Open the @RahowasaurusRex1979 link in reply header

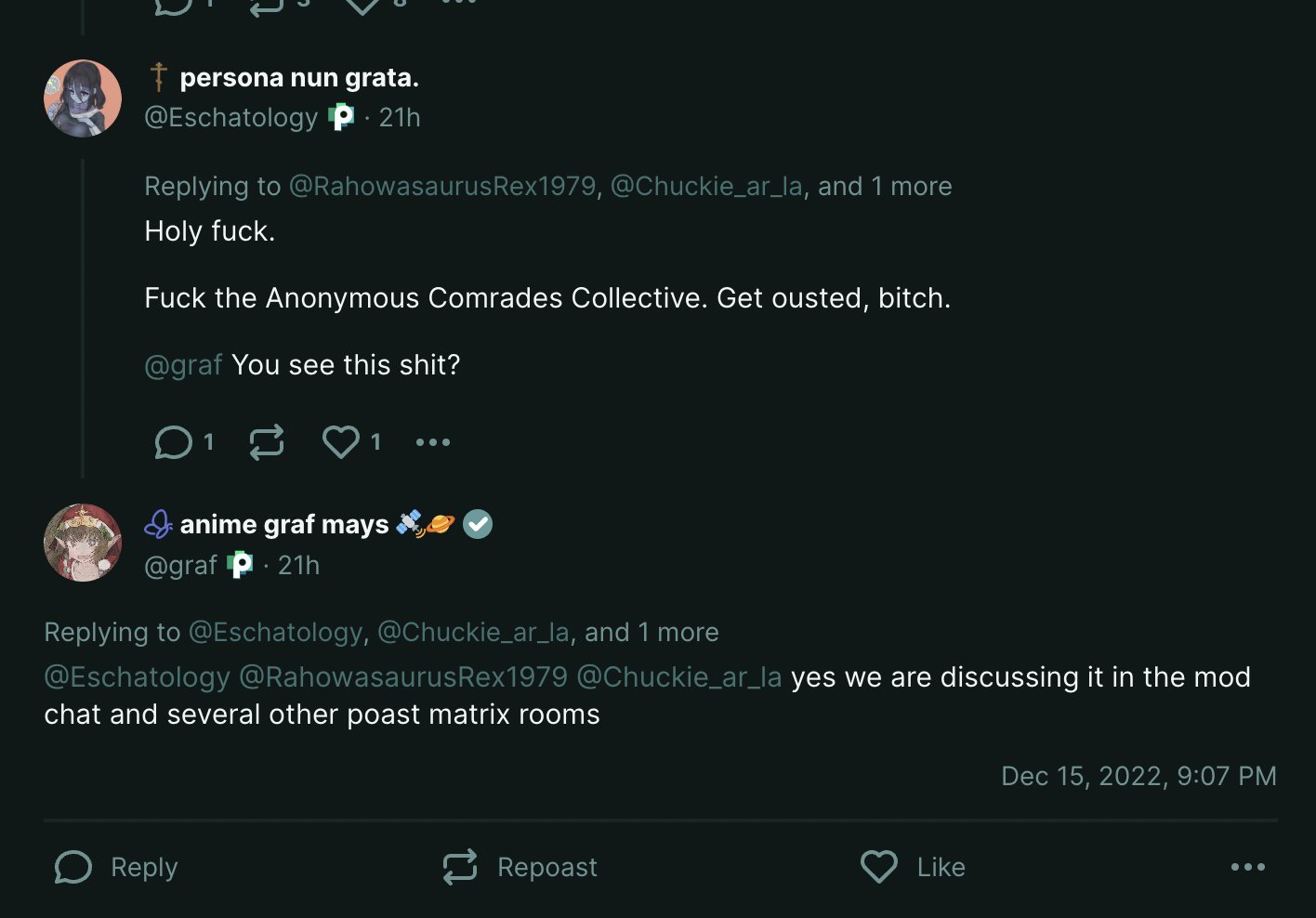442,186
